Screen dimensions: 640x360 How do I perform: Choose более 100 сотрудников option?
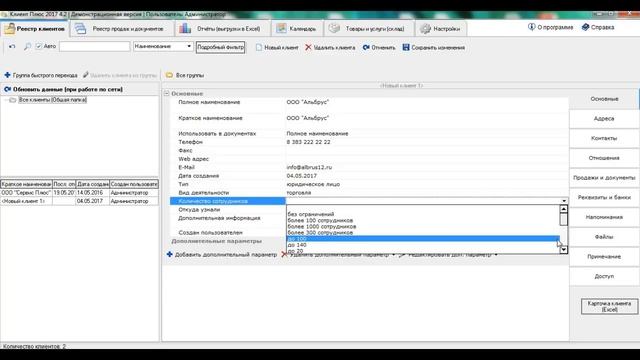click(x=320, y=220)
